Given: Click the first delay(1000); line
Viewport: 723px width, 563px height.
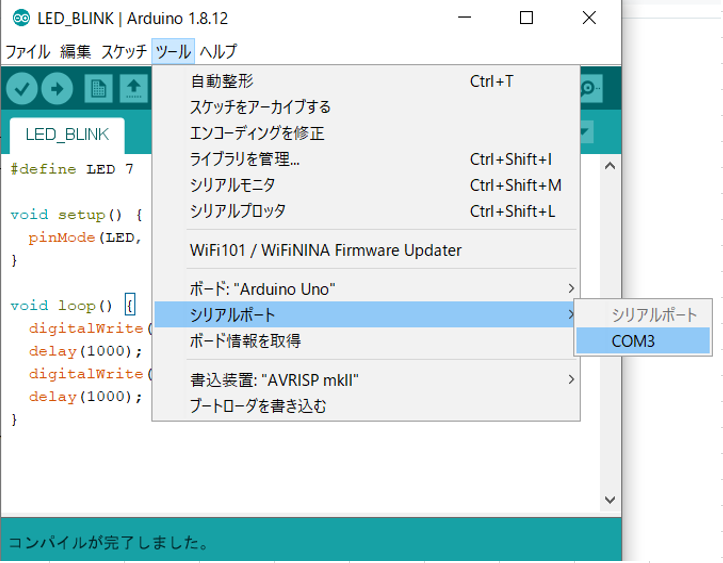Looking at the screenshot, I should tap(86, 351).
